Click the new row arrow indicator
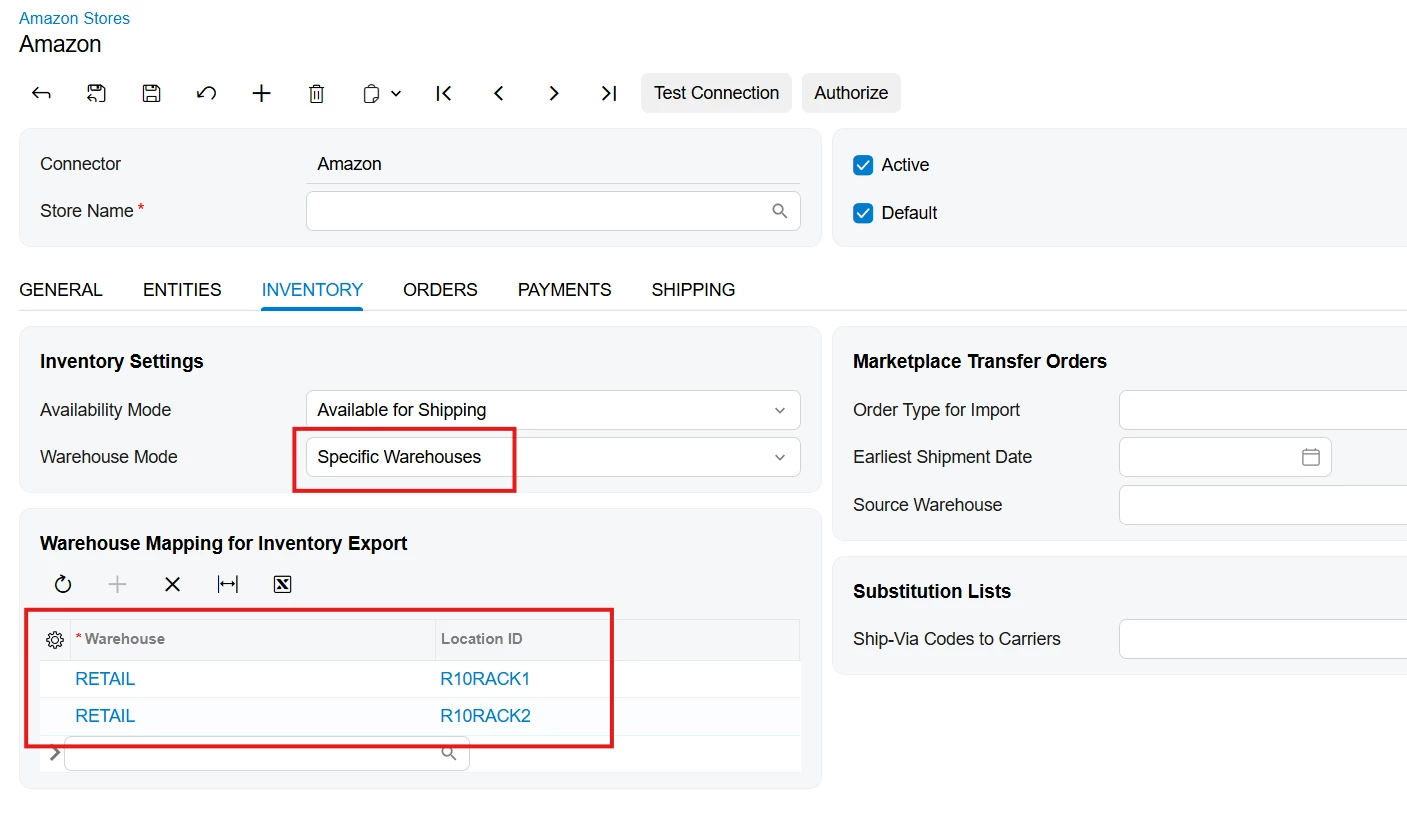 [x=54, y=753]
